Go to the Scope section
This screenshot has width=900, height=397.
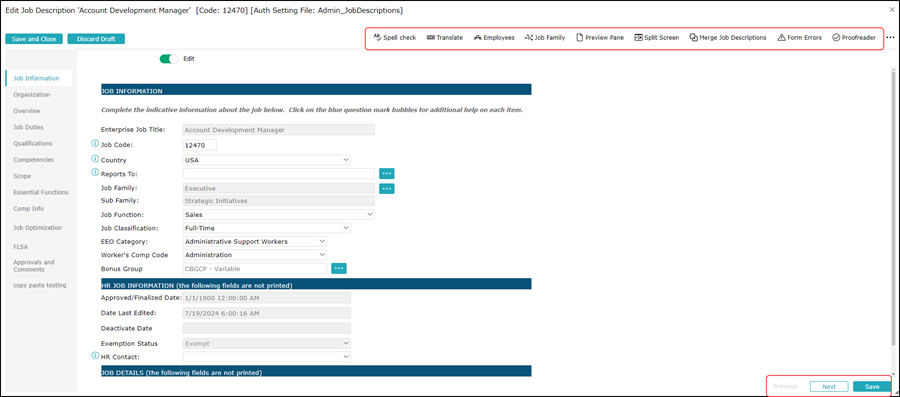coord(22,176)
